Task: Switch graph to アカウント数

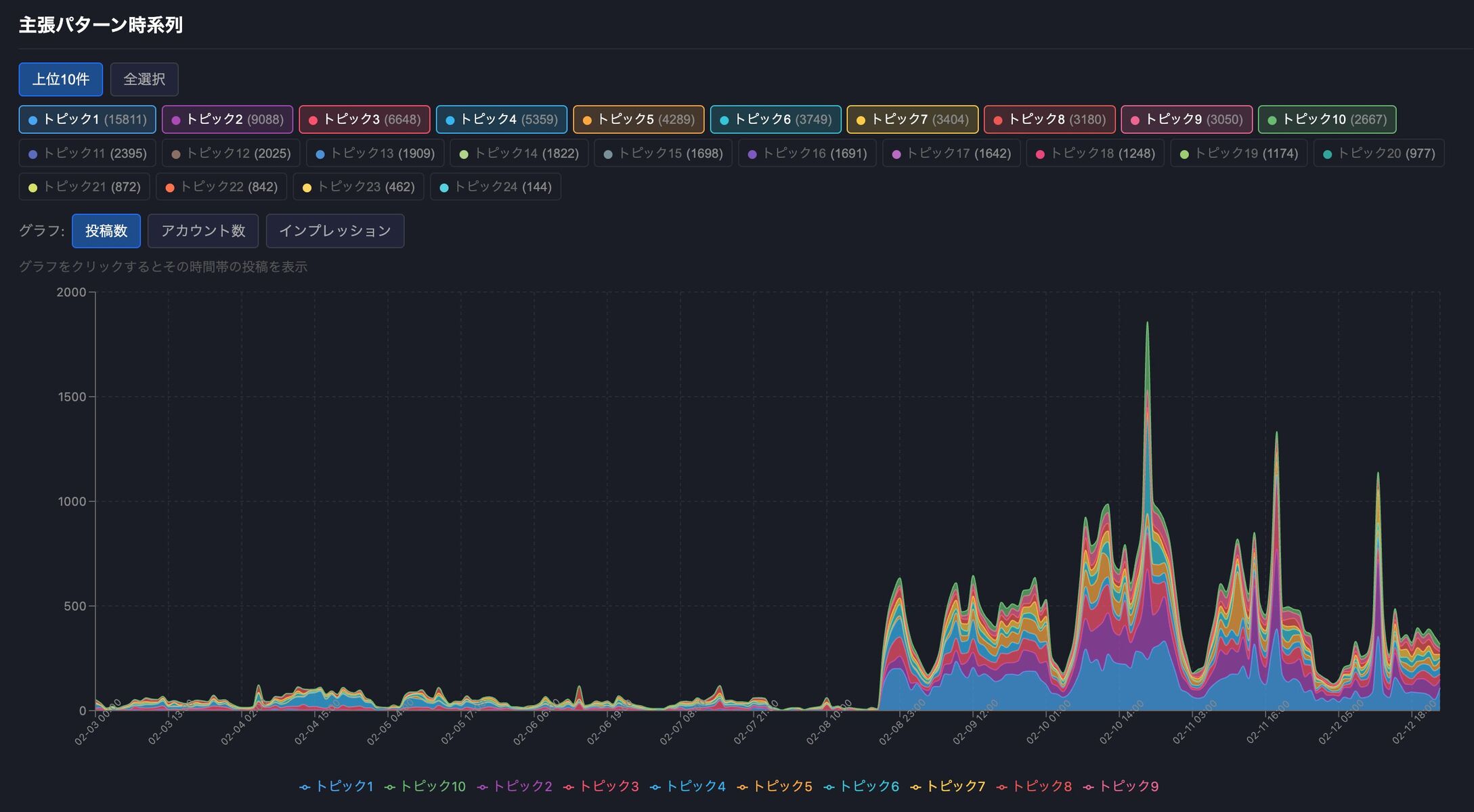Action: pyautogui.click(x=202, y=231)
